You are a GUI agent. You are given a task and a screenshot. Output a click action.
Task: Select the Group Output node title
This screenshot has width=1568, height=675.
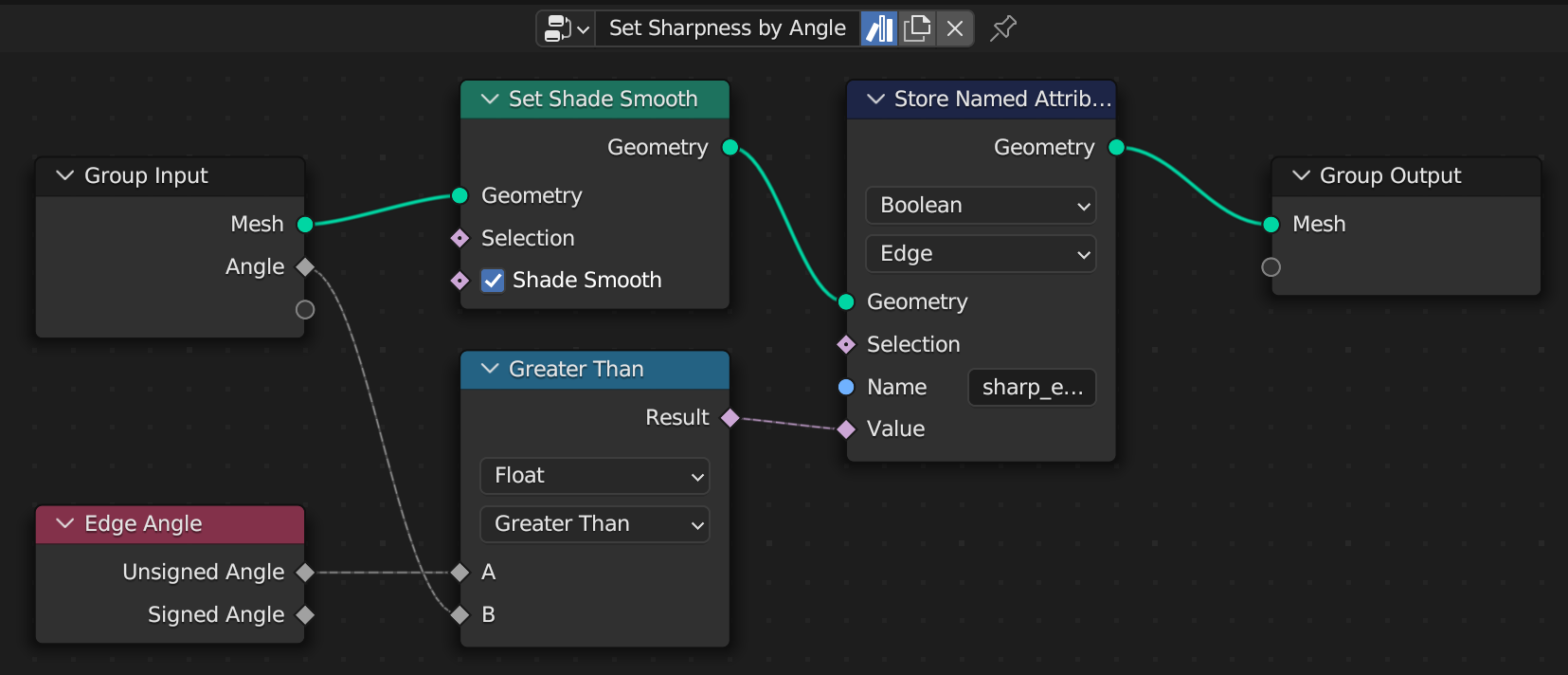1390,175
